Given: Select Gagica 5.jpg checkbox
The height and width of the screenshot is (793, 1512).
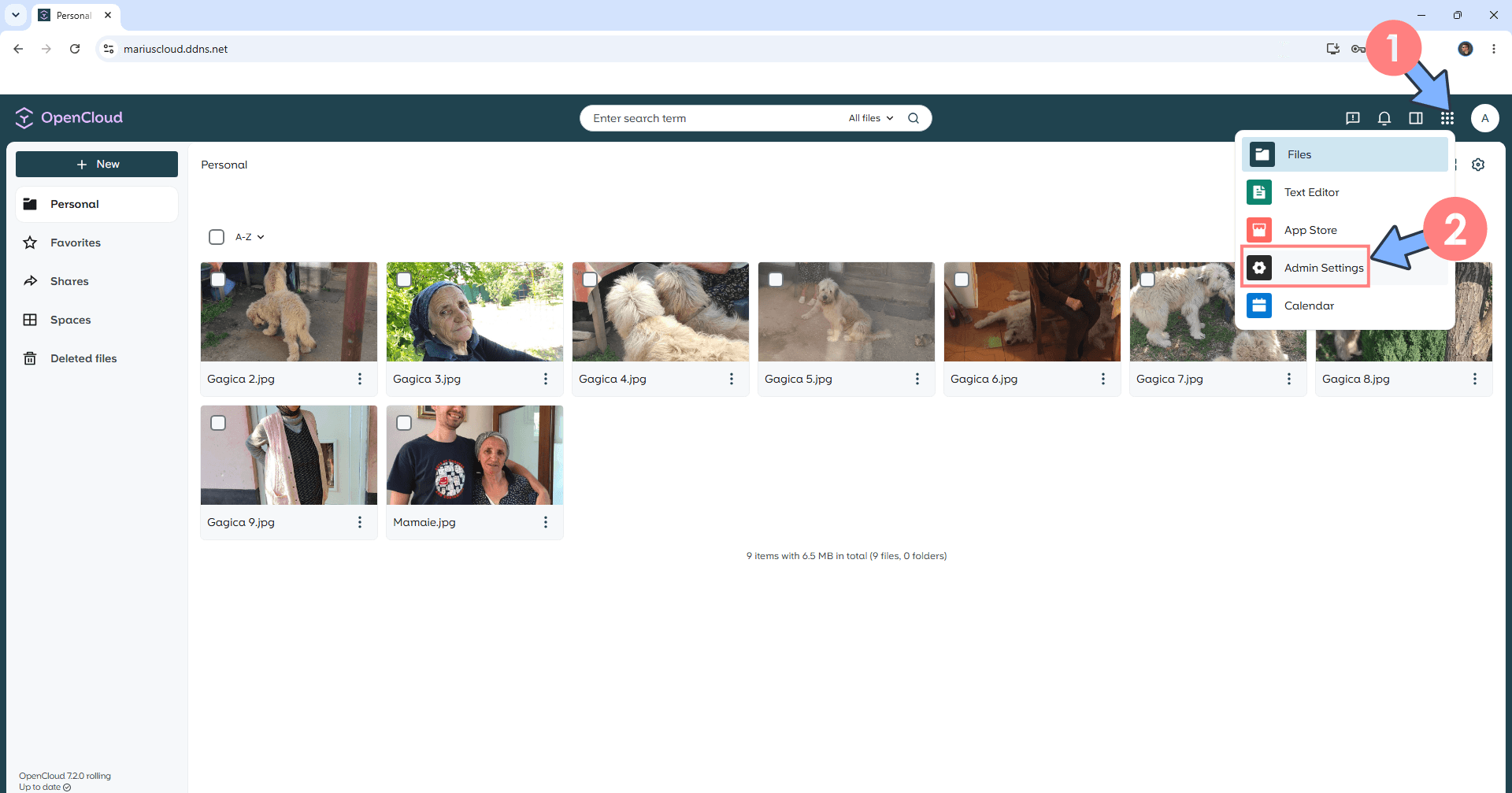Looking at the screenshot, I should pyautogui.click(x=776, y=280).
